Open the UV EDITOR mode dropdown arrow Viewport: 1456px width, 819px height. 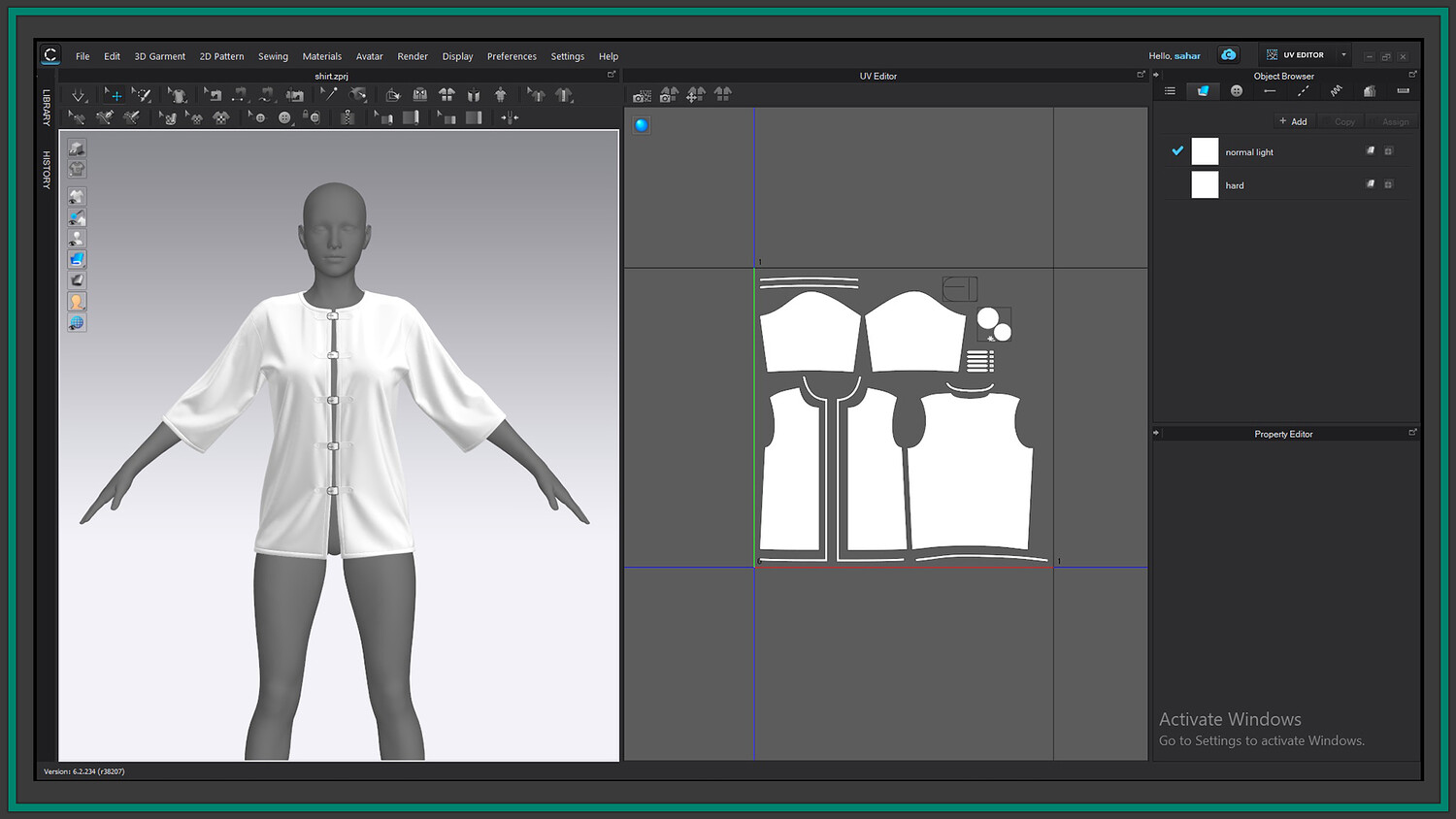pyautogui.click(x=1343, y=55)
